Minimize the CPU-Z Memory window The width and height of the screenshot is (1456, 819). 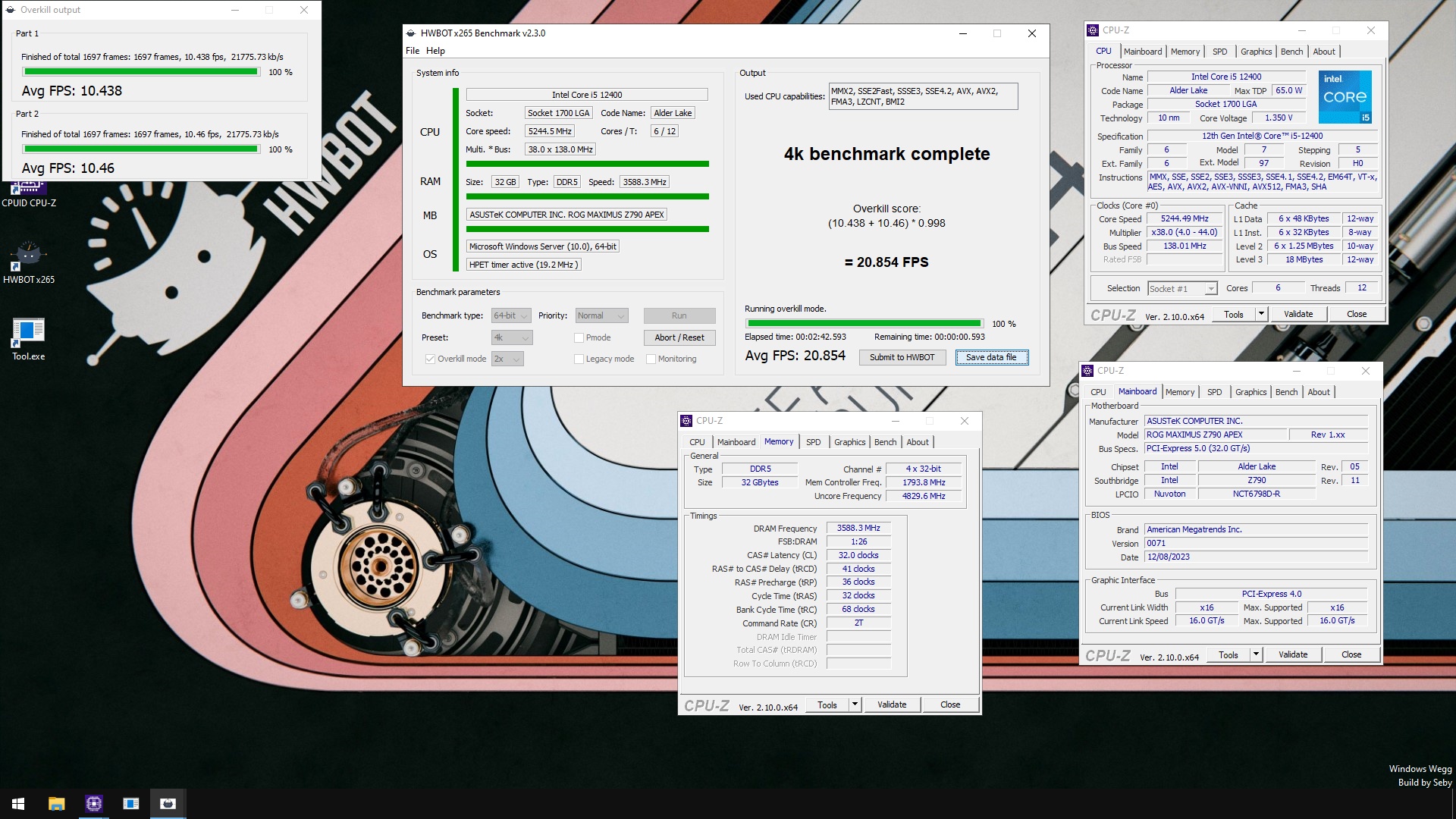pyautogui.click(x=895, y=421)
